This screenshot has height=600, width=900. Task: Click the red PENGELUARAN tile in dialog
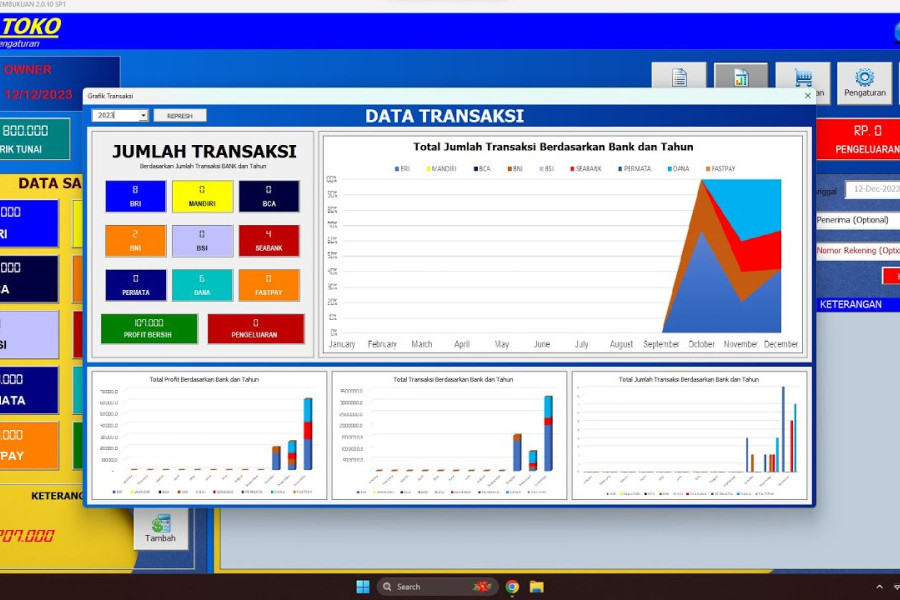coord(255,328)
